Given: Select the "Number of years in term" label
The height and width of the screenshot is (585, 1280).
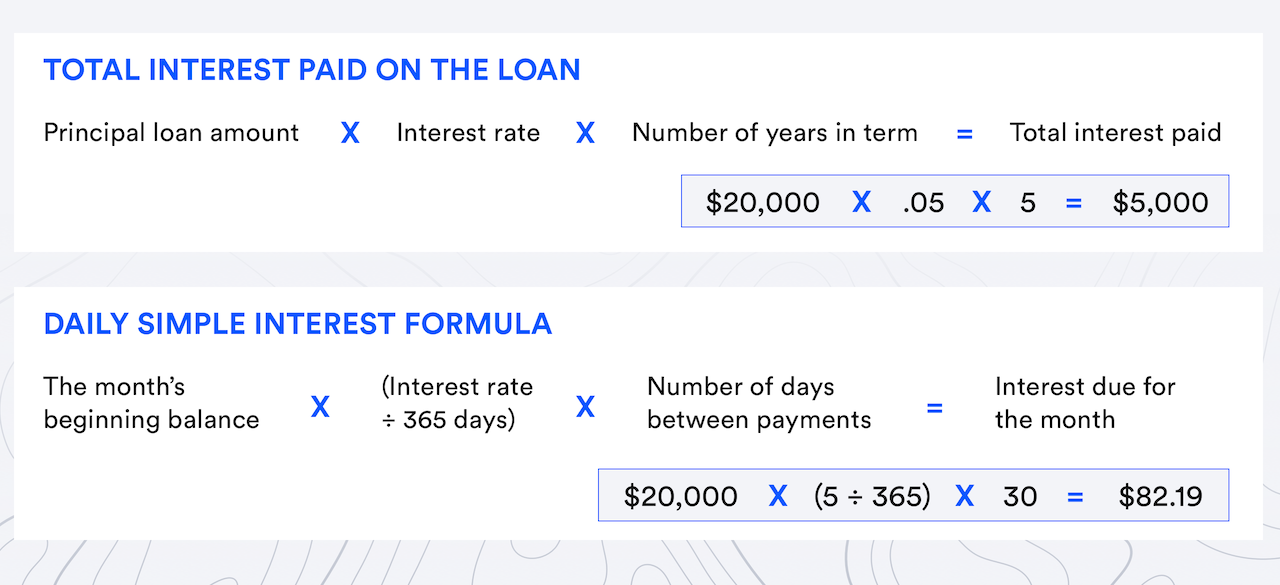Looking at the screenshot, I should [774, 133].
